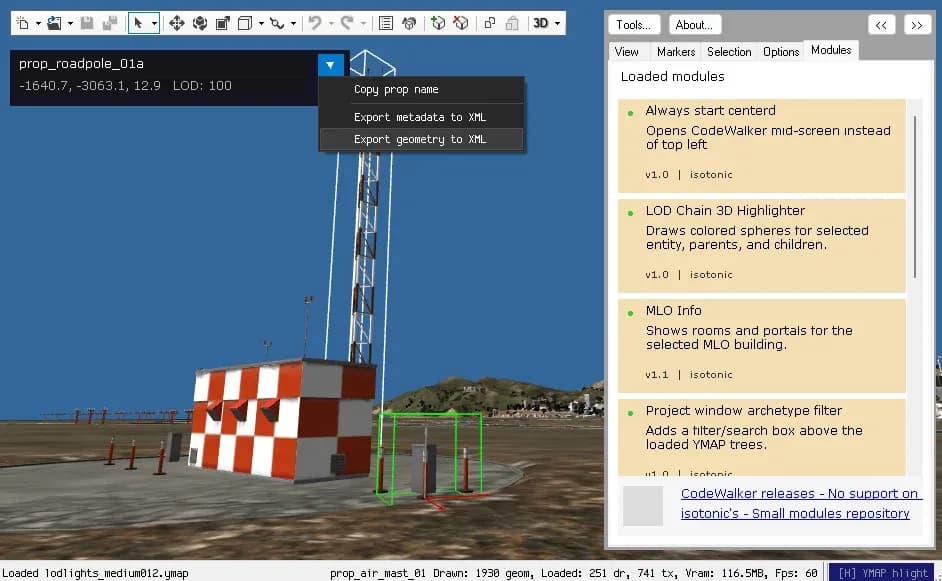This screenshot has width=942, height=581.
Task: Open the info list window icon
Action: coord(386,23)
